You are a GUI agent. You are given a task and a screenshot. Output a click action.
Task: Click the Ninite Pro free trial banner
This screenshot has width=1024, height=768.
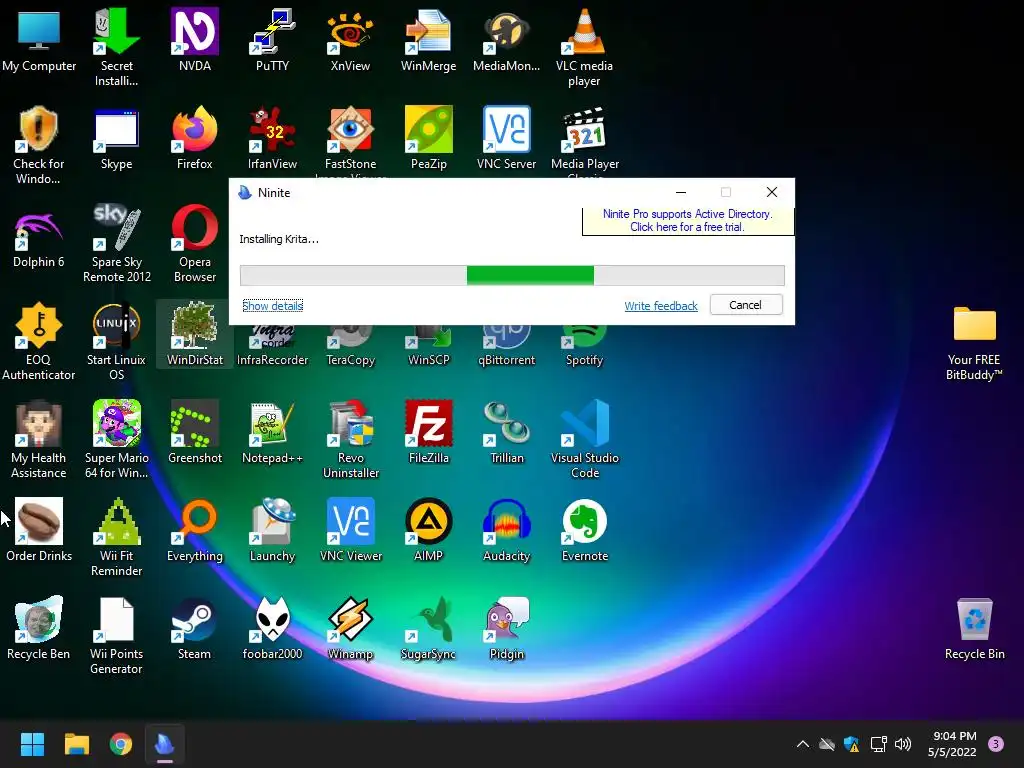pos(688,221)
